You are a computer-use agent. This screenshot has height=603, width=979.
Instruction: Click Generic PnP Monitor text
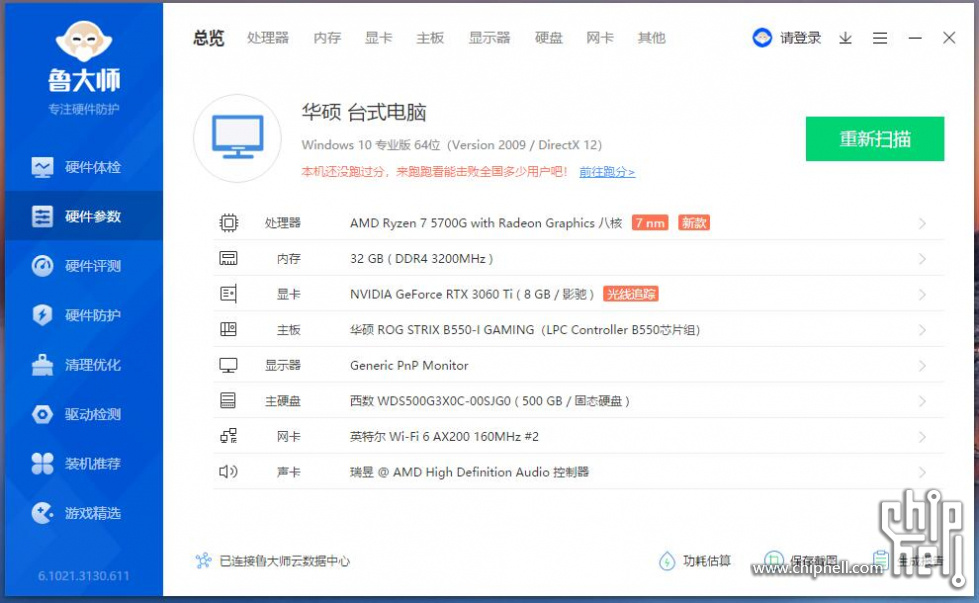tap(409, 365)
